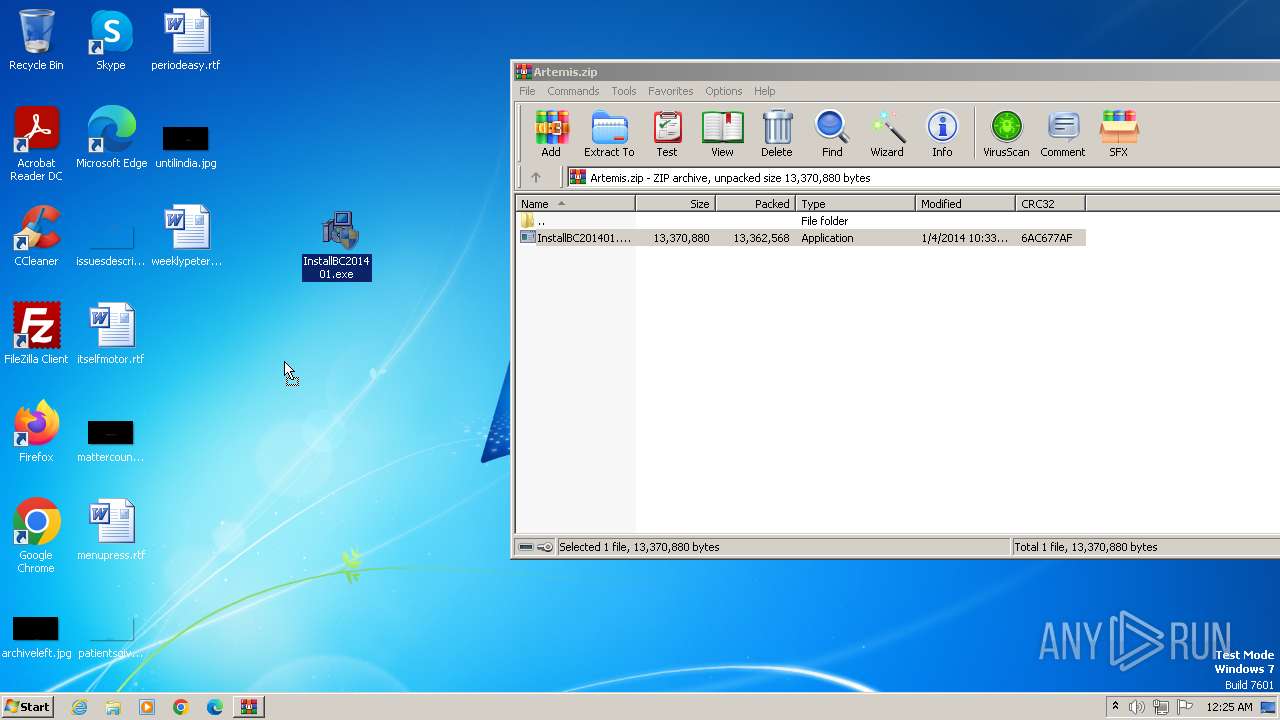Select InstallBC201401 file in archive list

point(800,238)
